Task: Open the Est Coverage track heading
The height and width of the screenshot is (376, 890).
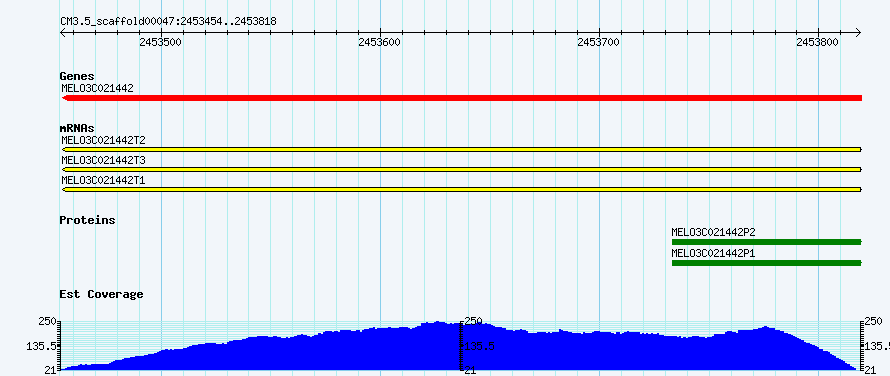Action: [102, 294]
